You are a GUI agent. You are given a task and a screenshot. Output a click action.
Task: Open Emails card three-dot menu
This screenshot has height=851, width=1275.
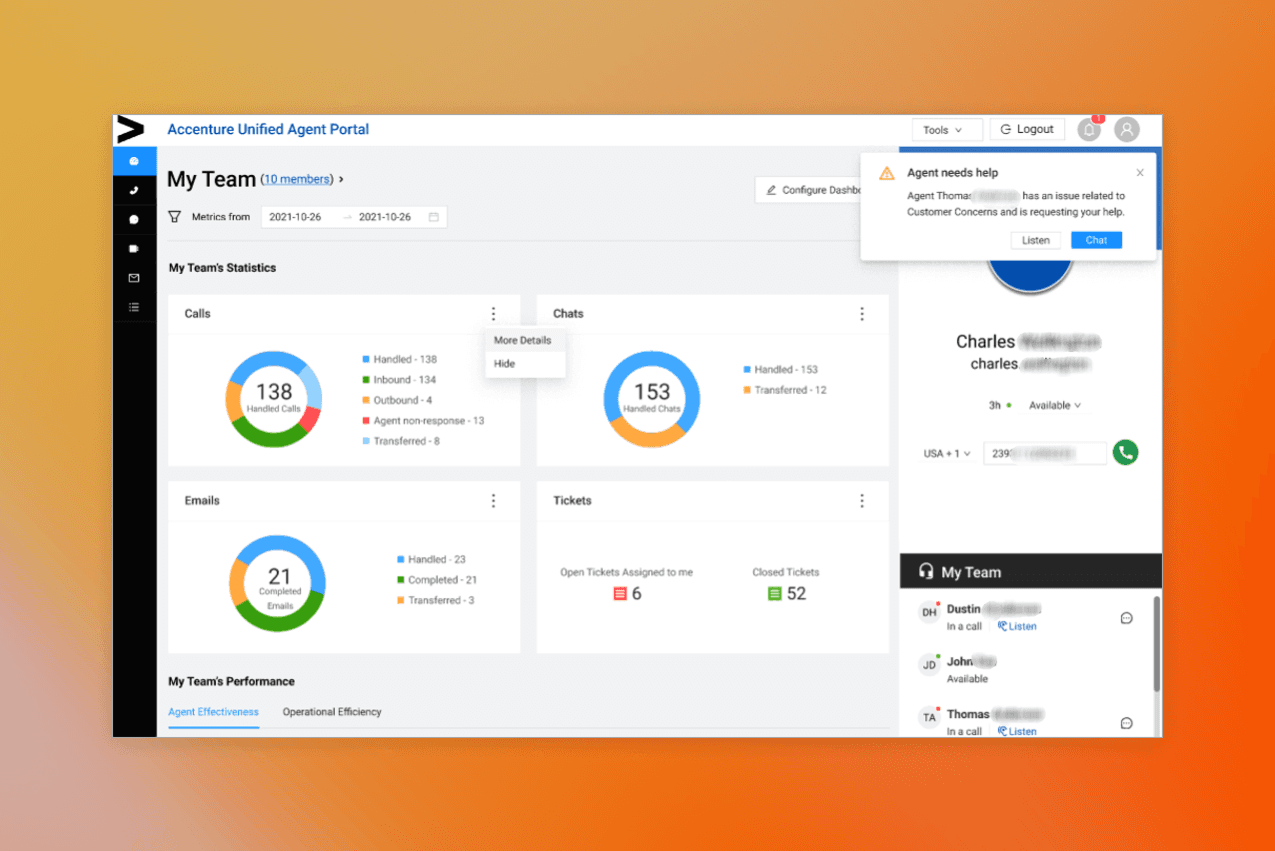[493, 500]
